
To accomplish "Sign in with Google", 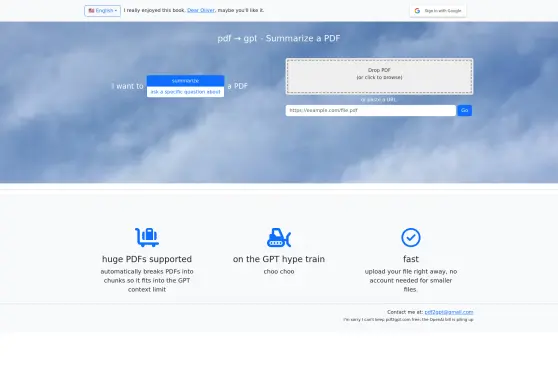I will click(438, 11).
